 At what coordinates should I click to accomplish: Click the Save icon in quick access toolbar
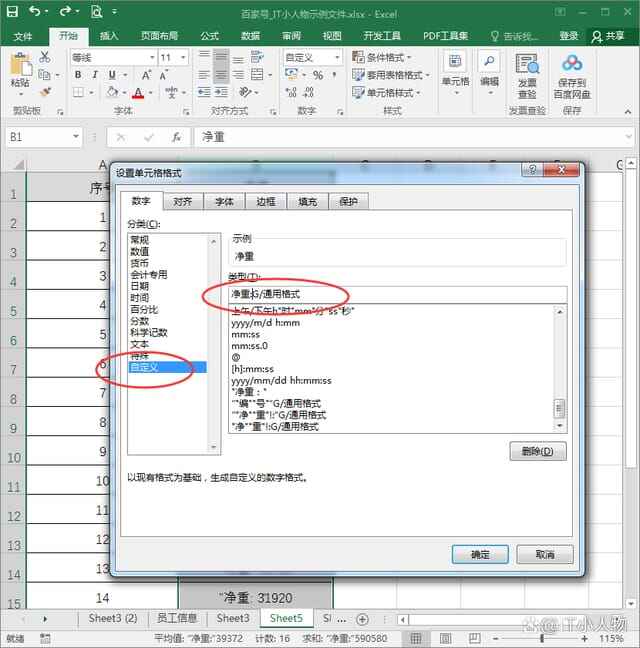tap(13, 12)
